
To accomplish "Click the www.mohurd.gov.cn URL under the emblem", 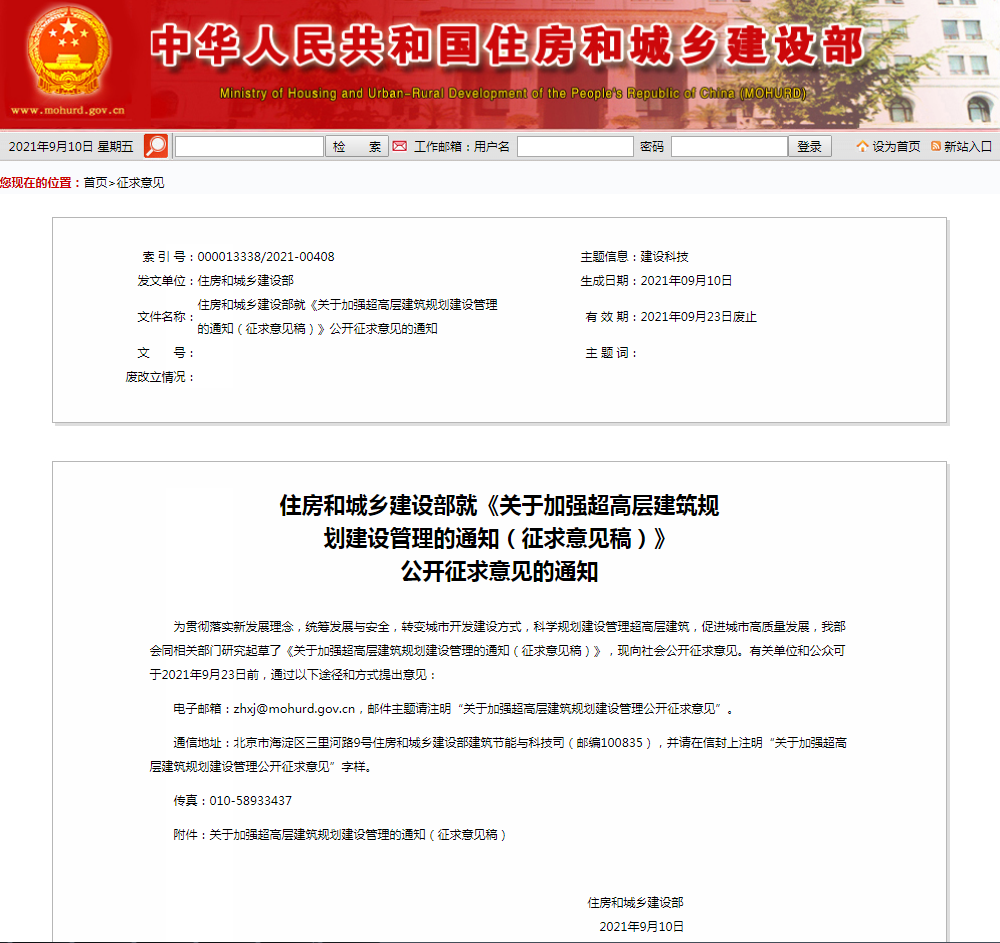I will tap(68, 111).
